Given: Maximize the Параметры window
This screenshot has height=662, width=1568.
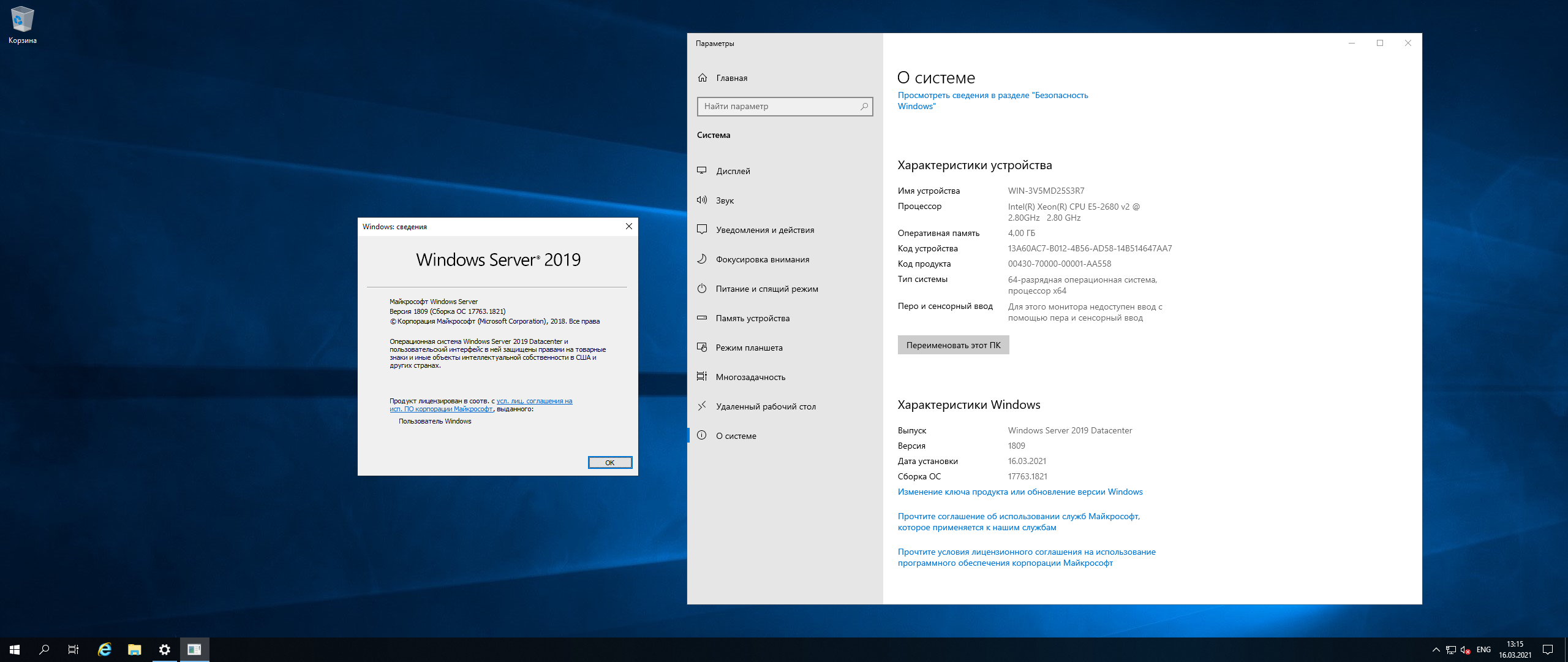Looking at the screenshot, I should click(1380, 43).
